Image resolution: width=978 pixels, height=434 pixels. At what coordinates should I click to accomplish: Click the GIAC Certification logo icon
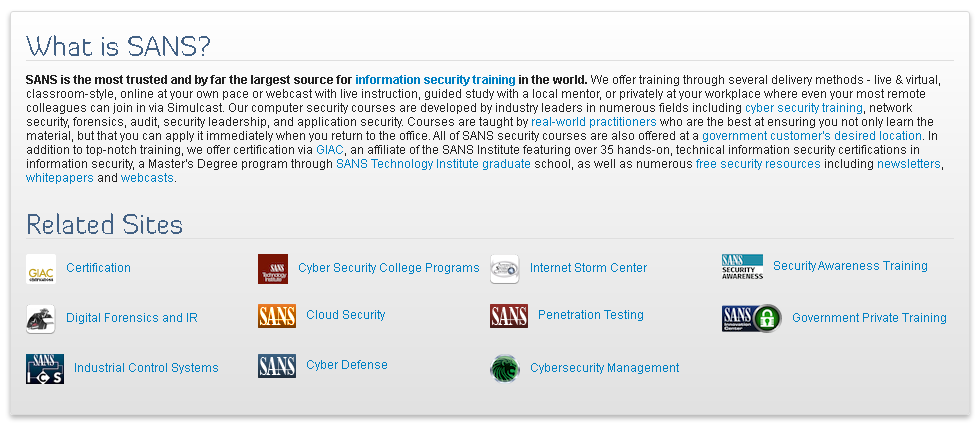click(x=41, y=269)
